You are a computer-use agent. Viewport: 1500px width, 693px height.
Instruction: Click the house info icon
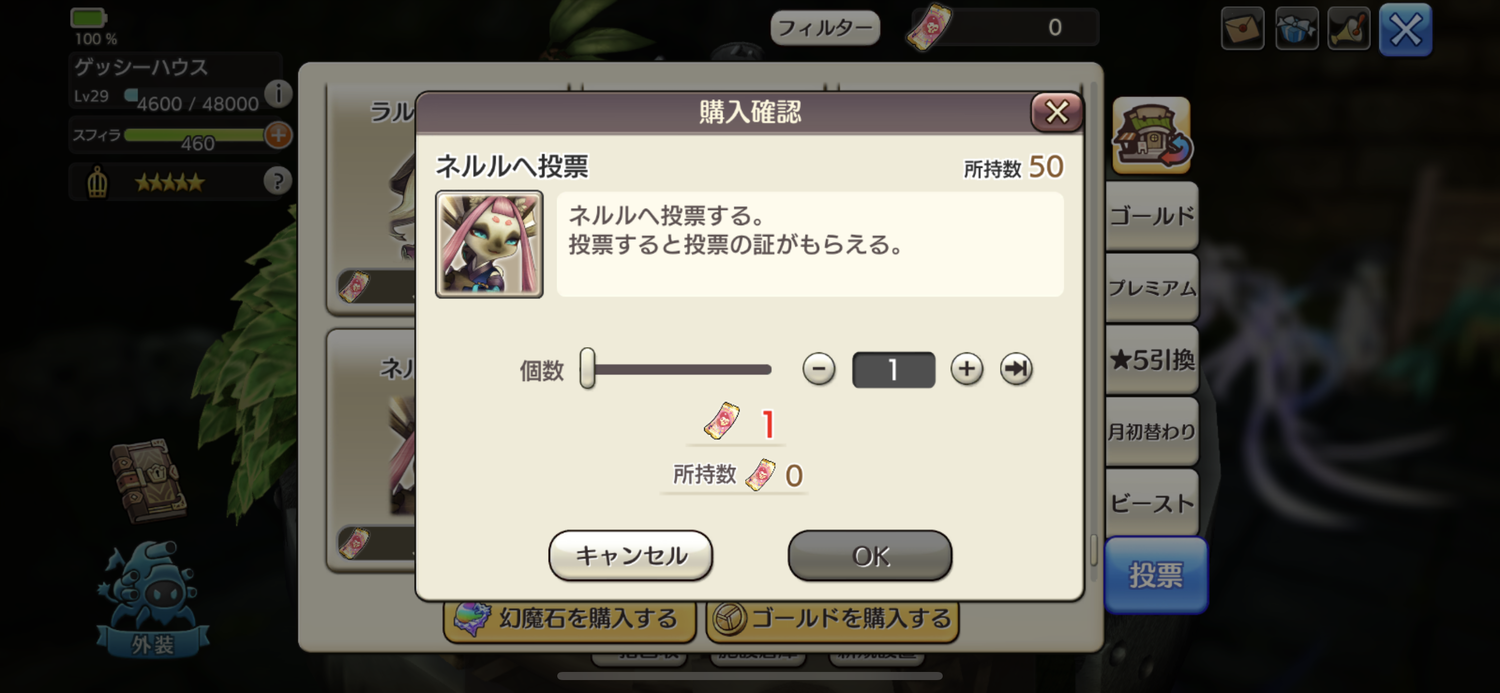pyautogui.click(x=278, y=94)
